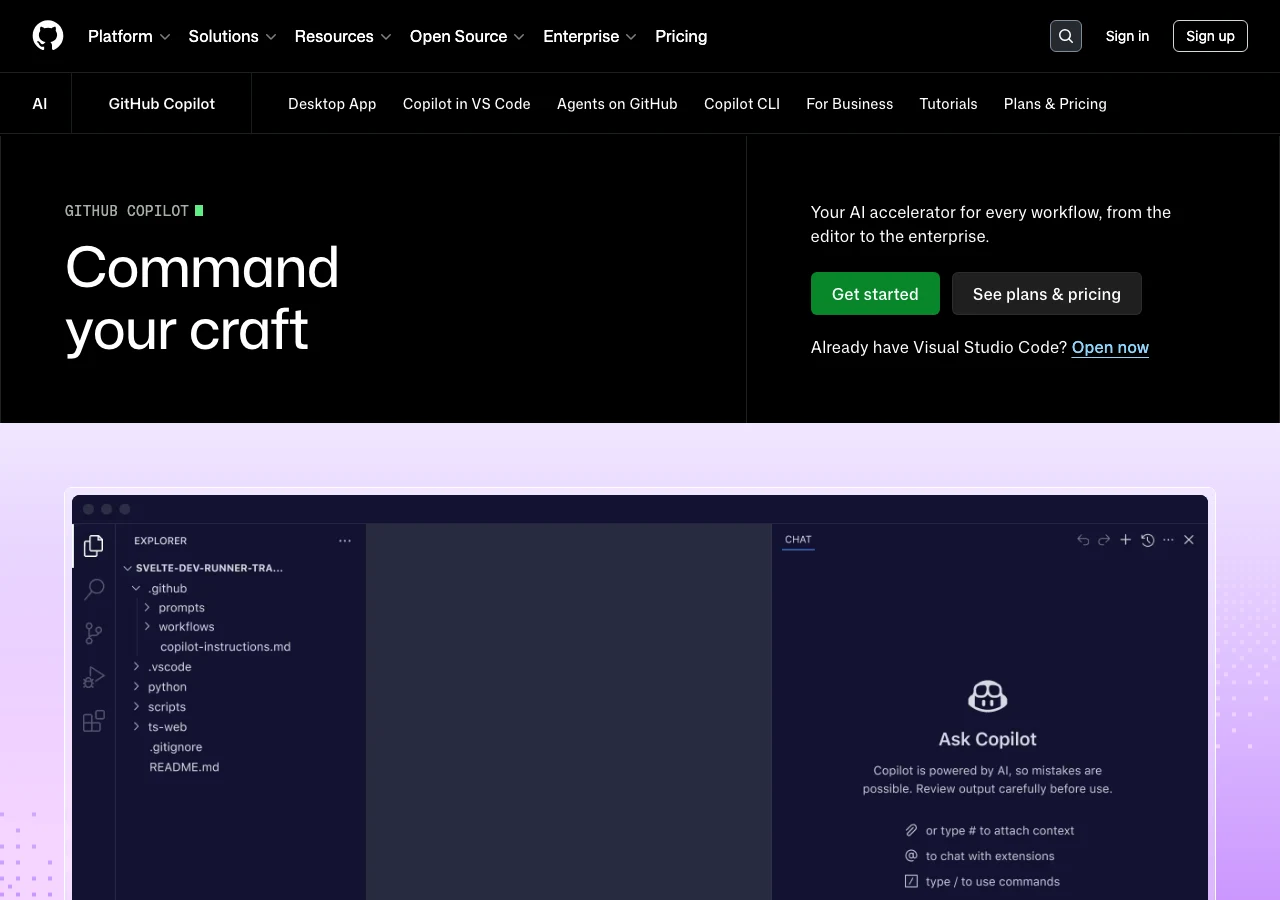Screen dimensions: 1280x900
Task: Open the Tutorials tab
Action: [x=949, y=104]
